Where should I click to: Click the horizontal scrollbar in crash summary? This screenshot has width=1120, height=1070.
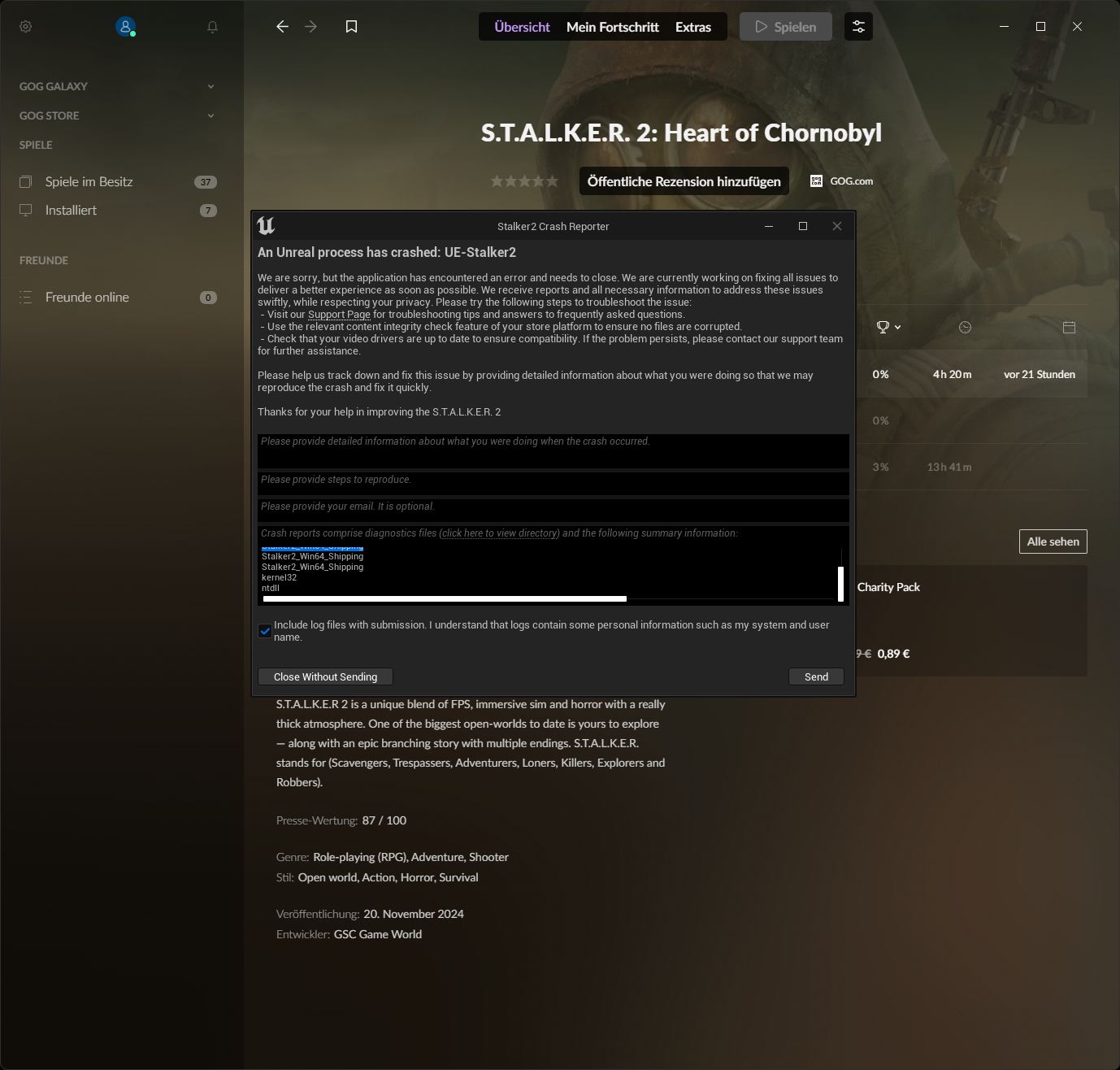click(445, 598)
